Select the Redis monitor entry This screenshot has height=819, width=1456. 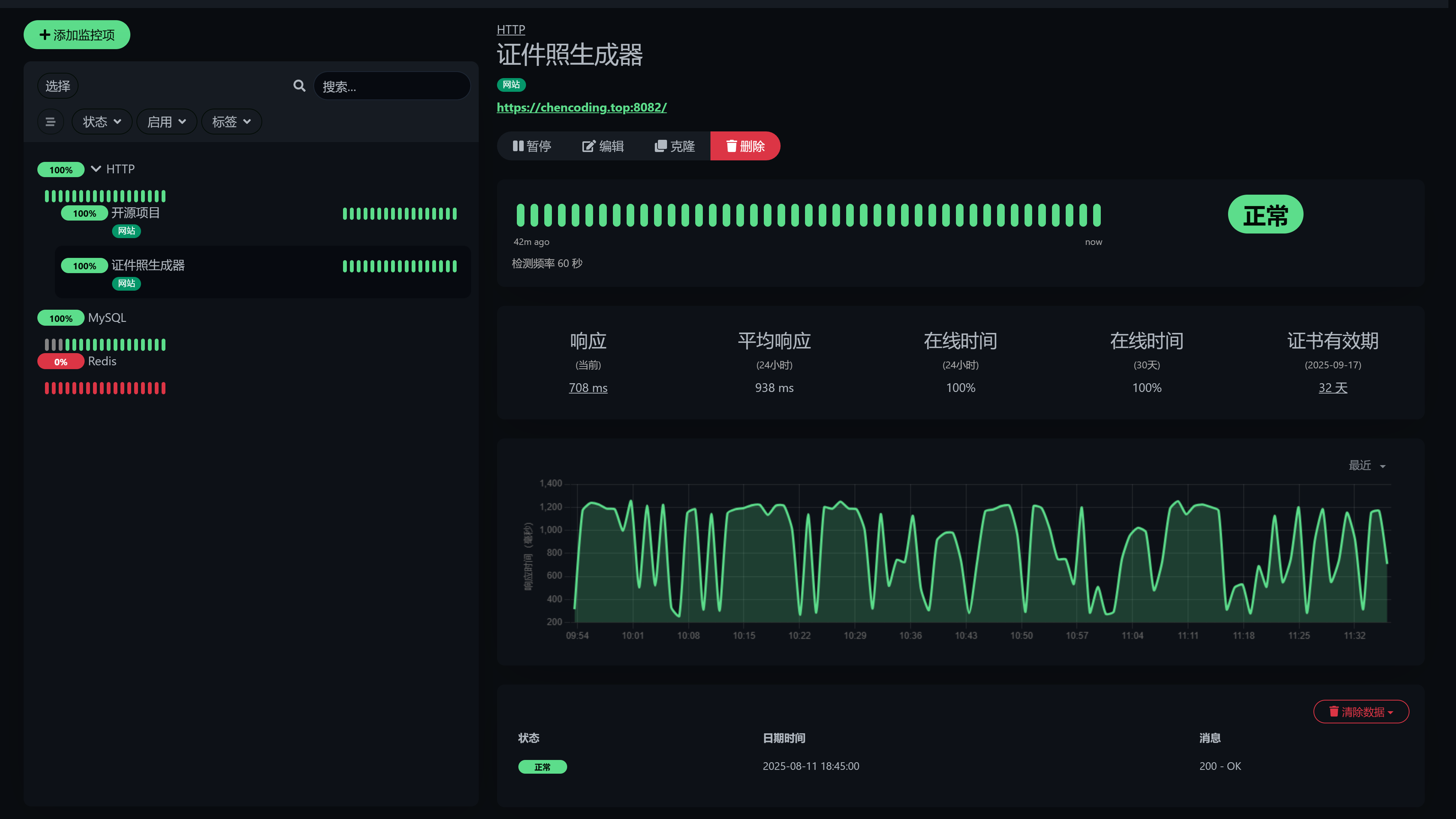(102, 362)
